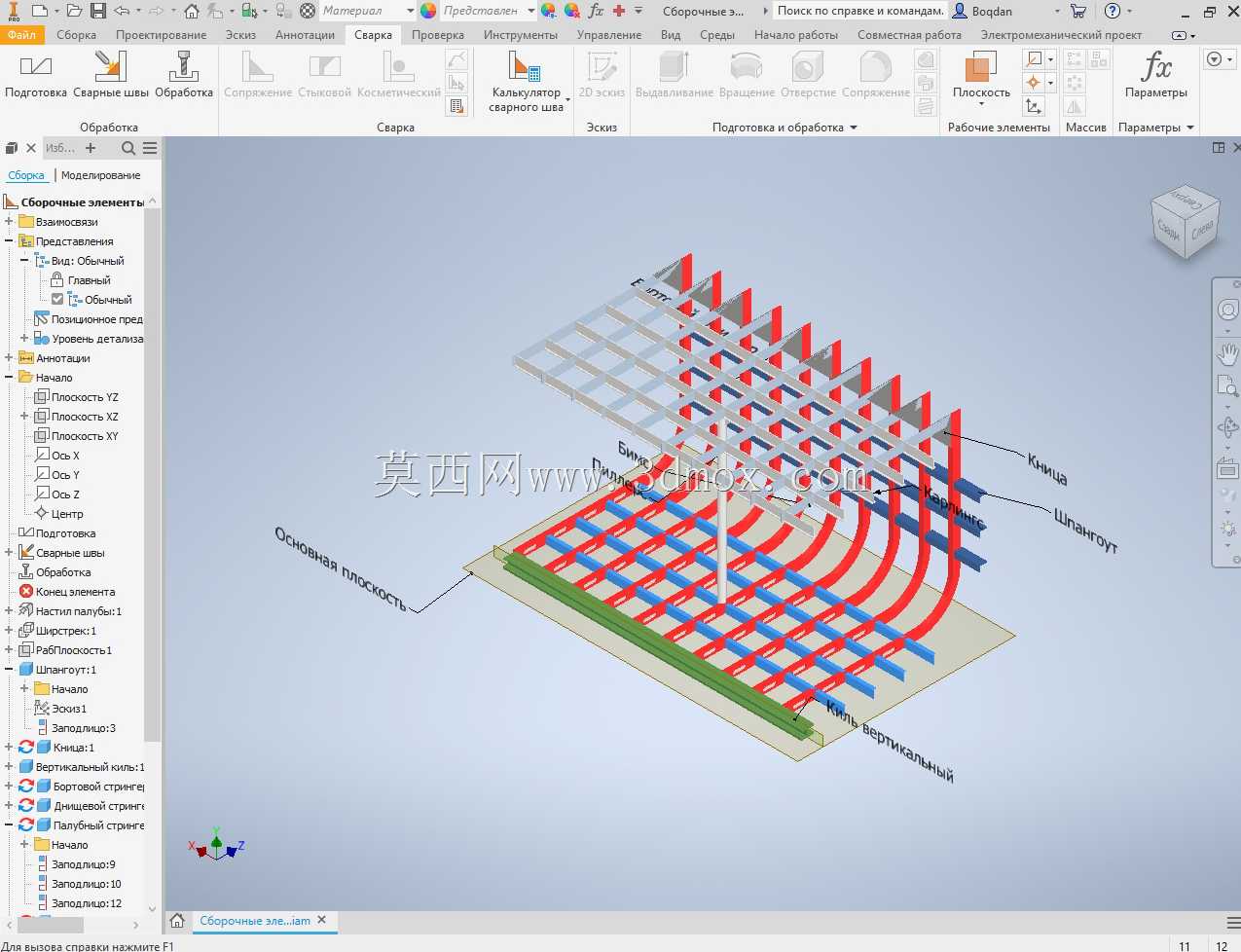
Task: Expand the Сварные швы tree node
Action: [9, 553]
